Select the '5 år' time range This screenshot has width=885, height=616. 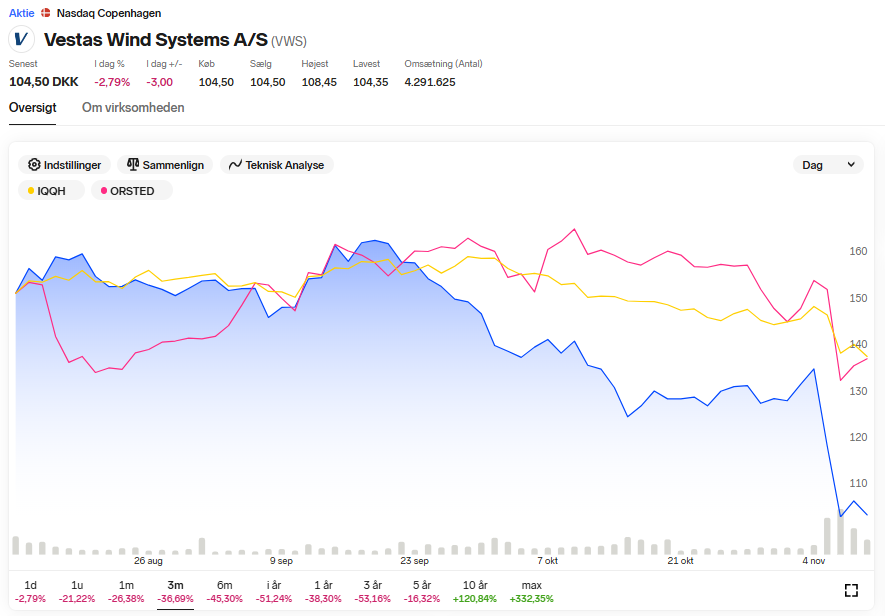(422, 591)
